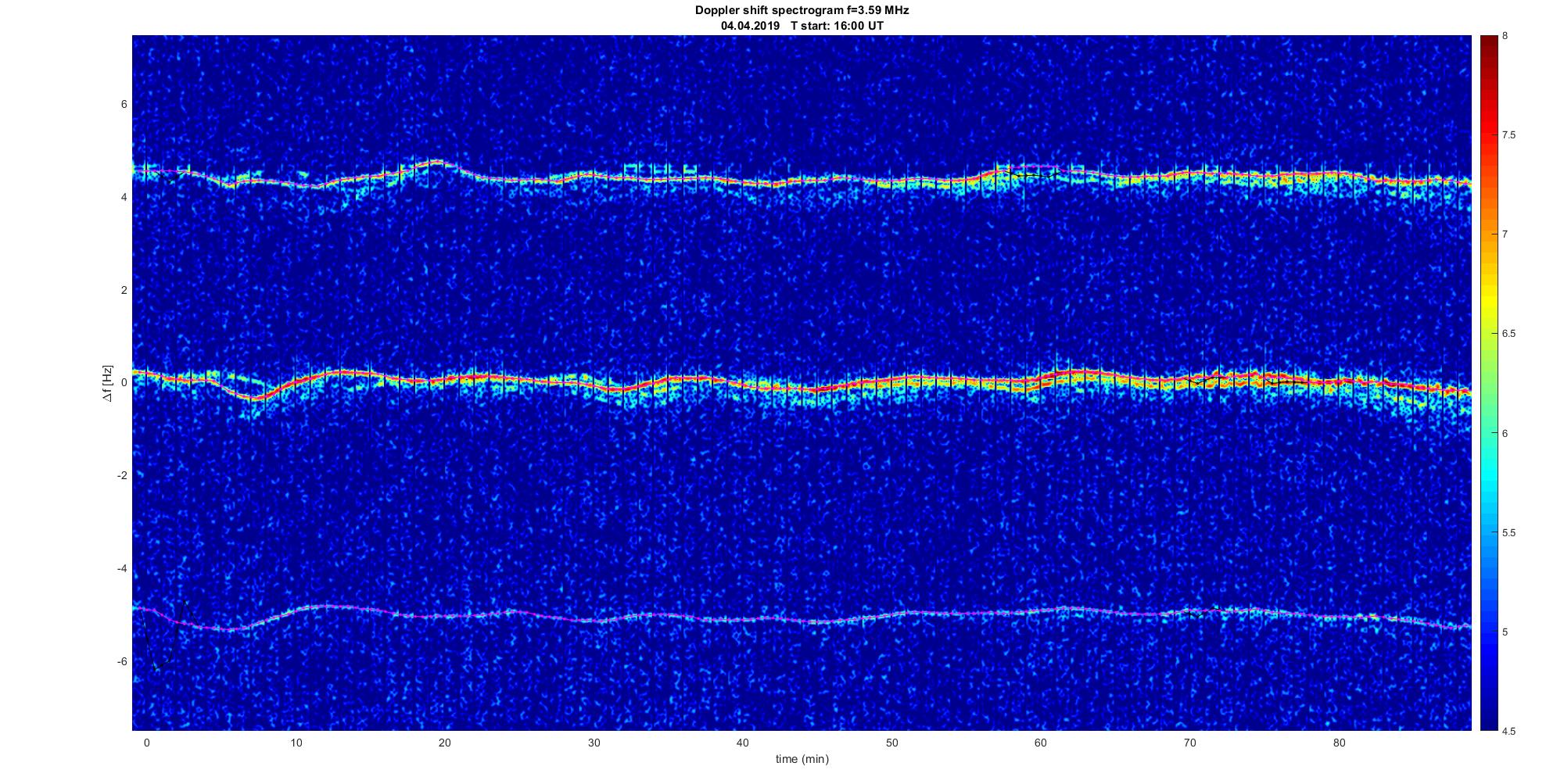Viewport: 1564px width, 784px height.
Task: Click the plot title 'Doppler shift spectrogram f=3.59 MHz'
Action: click(x=802, y=11)
